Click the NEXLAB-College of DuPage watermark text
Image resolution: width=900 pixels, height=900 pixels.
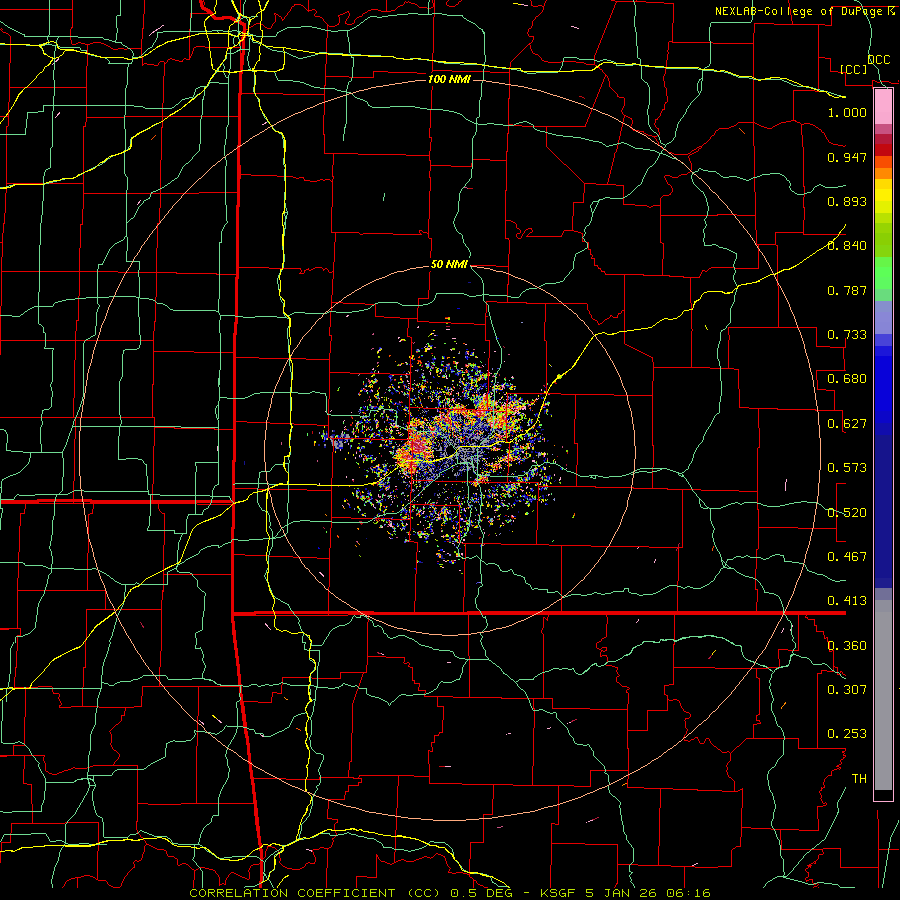[804, 11]
